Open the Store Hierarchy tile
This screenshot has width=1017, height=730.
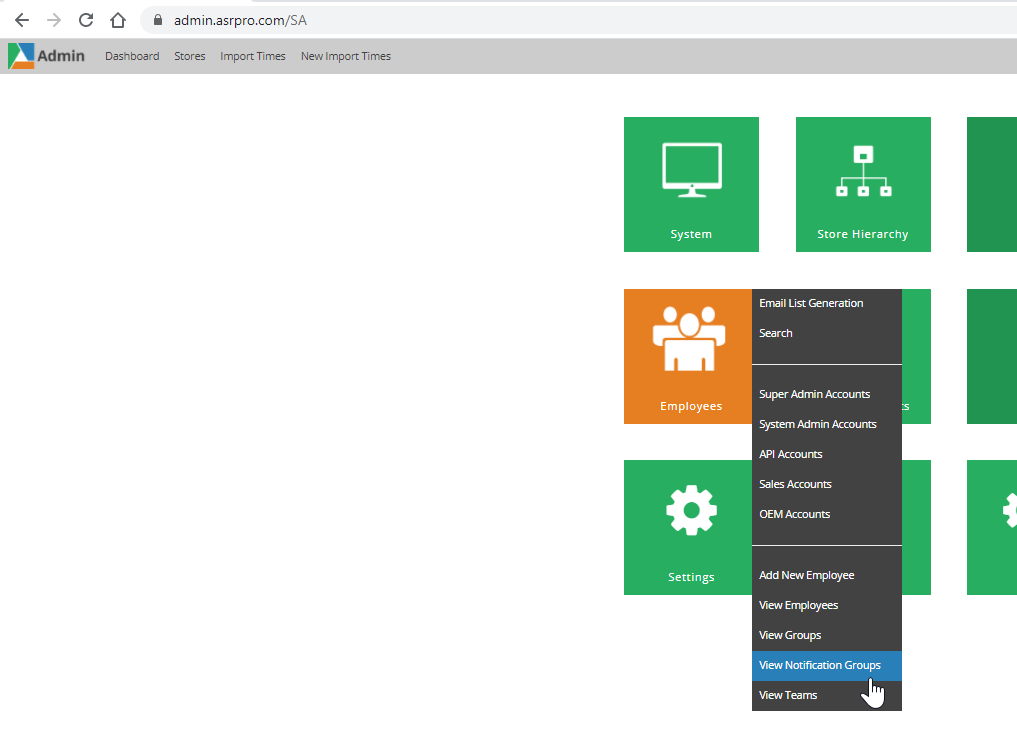point(862,184)
